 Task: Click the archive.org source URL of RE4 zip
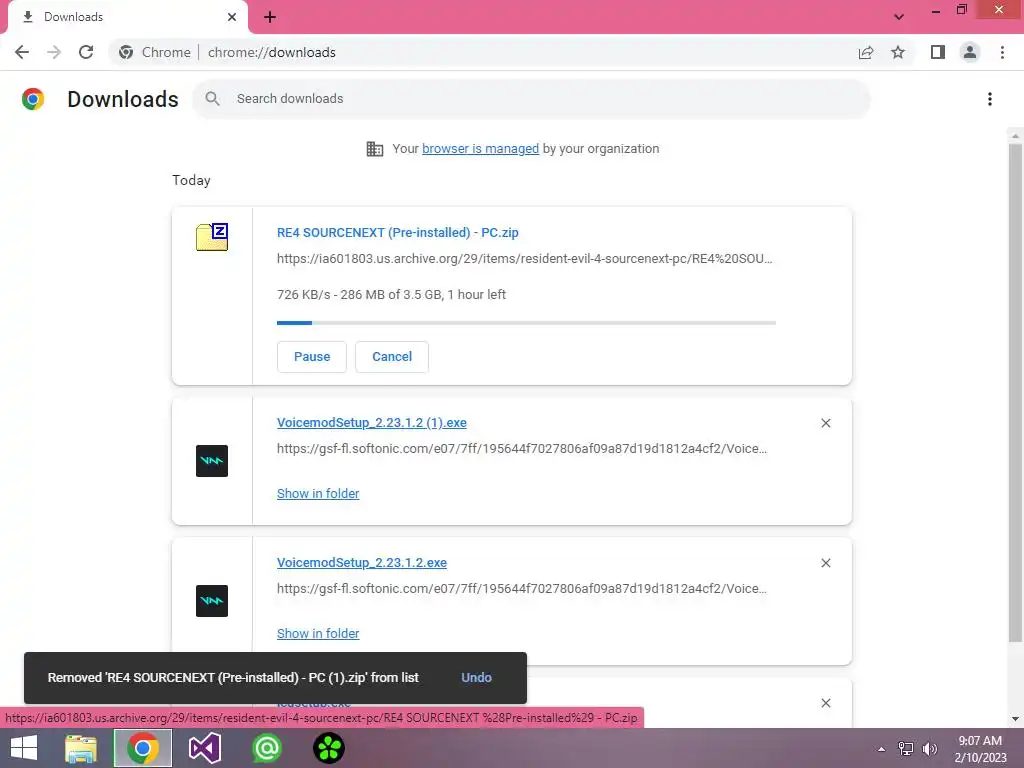coord(524,259)
